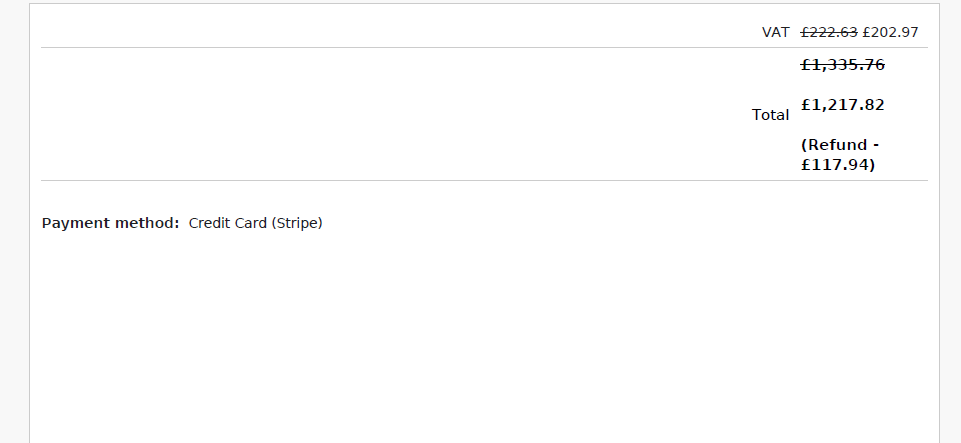Image resolution: width=961 pixels, height=443 pixels.
Task: Click the crossed-out original total £1,335.76
Action: 843,65
